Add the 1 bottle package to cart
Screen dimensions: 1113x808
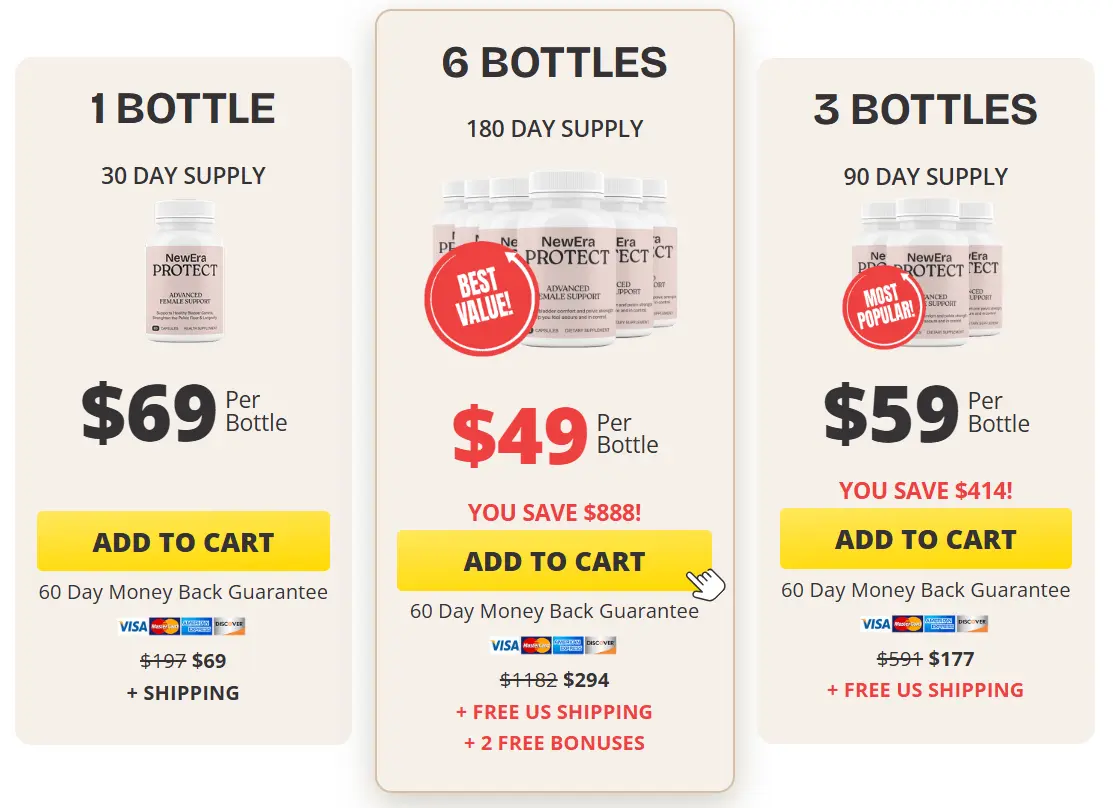click(183, 542)
